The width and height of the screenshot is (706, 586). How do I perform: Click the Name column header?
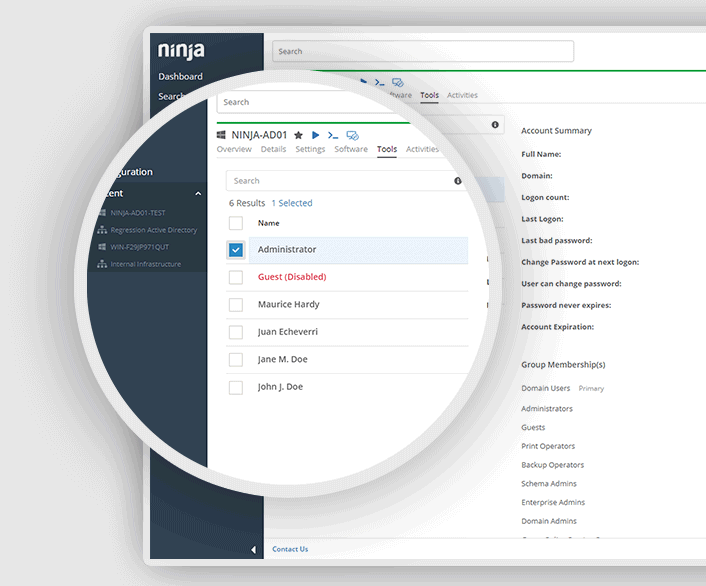coord(268,223)
